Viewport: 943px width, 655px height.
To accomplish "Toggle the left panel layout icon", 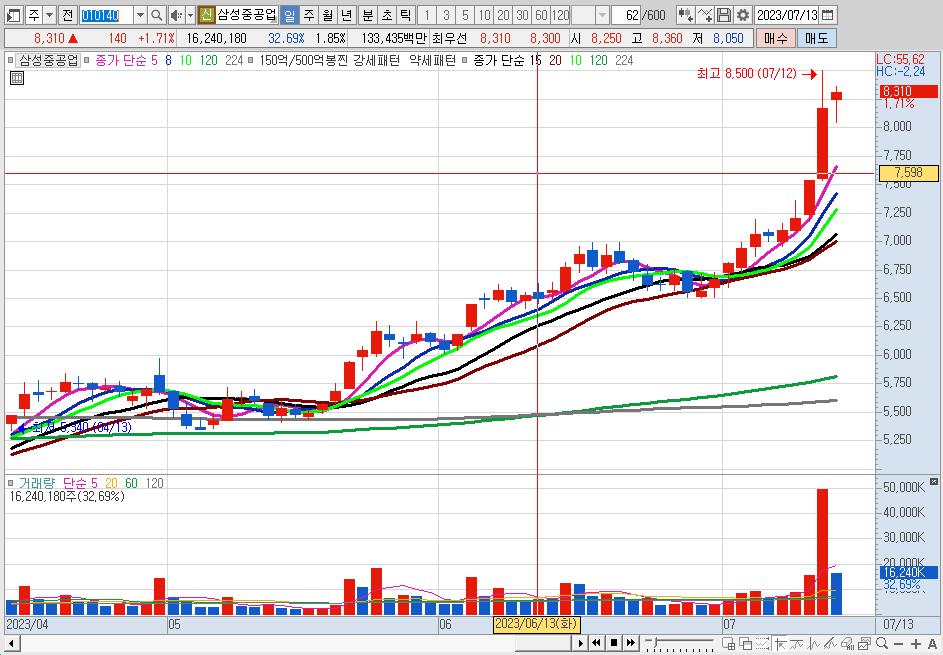I will pos(13,15).
